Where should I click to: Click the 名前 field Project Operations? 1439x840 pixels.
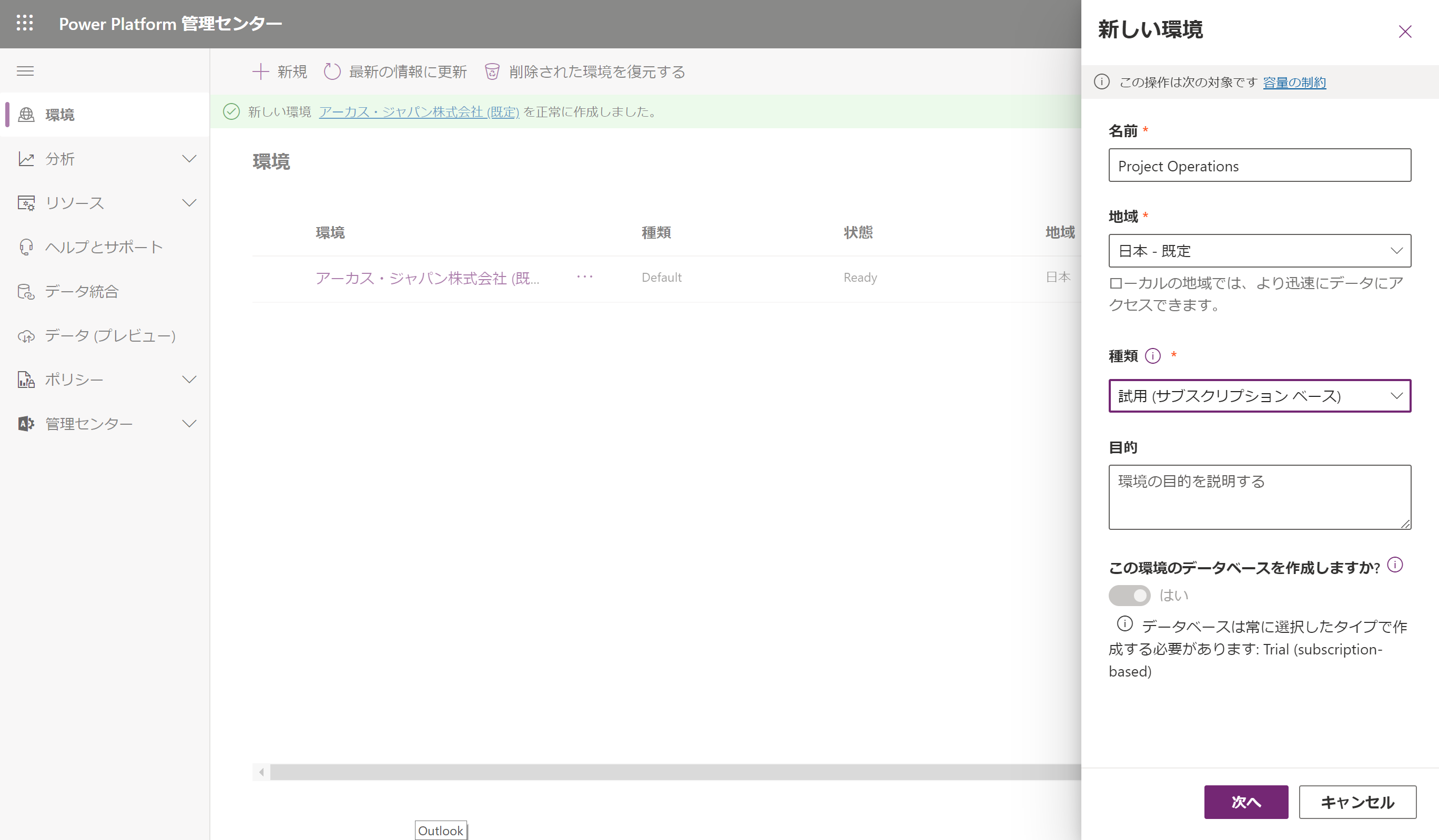pyautogui.click(x=1260, y=166)
